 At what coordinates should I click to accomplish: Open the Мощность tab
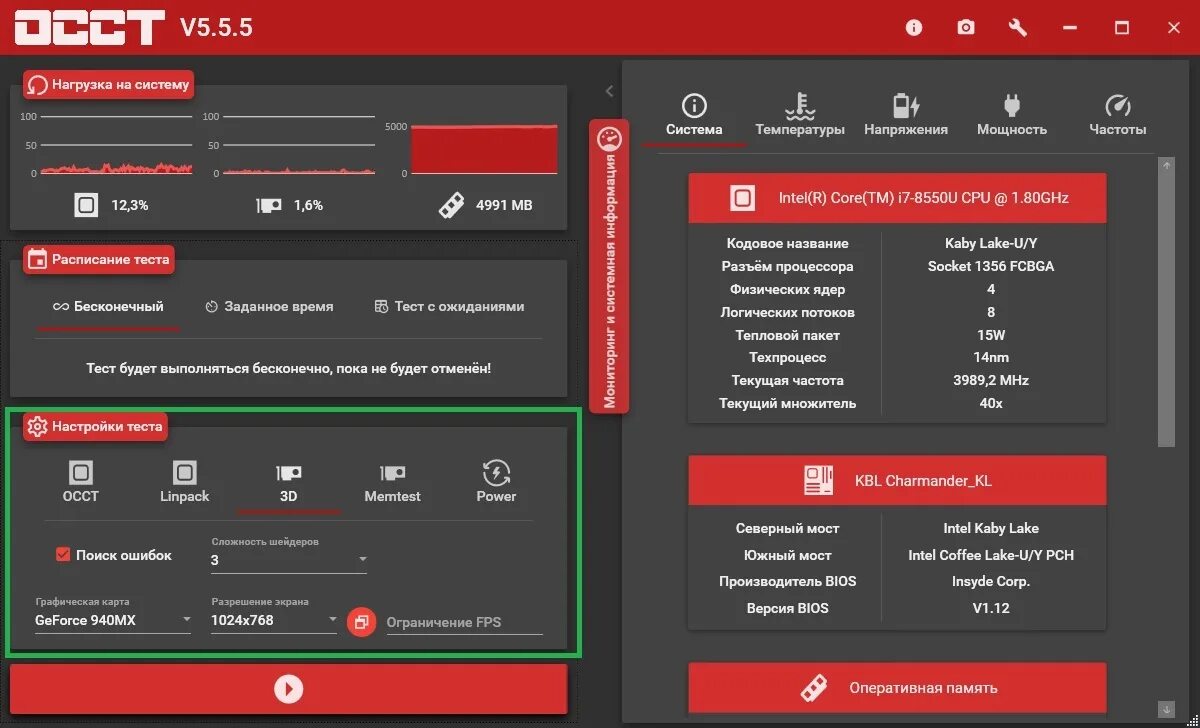coord(1012,116)
